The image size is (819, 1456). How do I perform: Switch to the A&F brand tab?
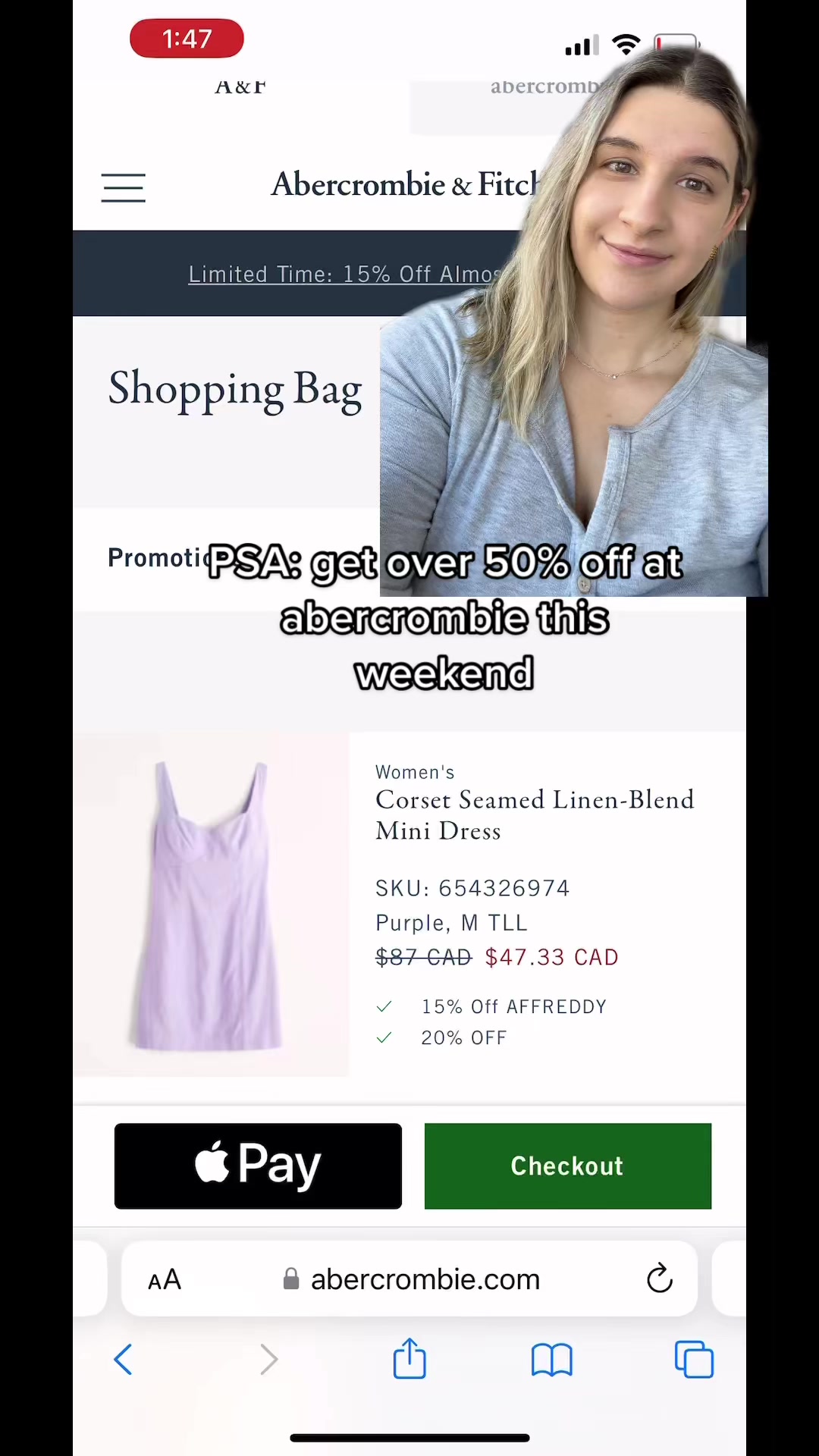[x=240, y=89]
